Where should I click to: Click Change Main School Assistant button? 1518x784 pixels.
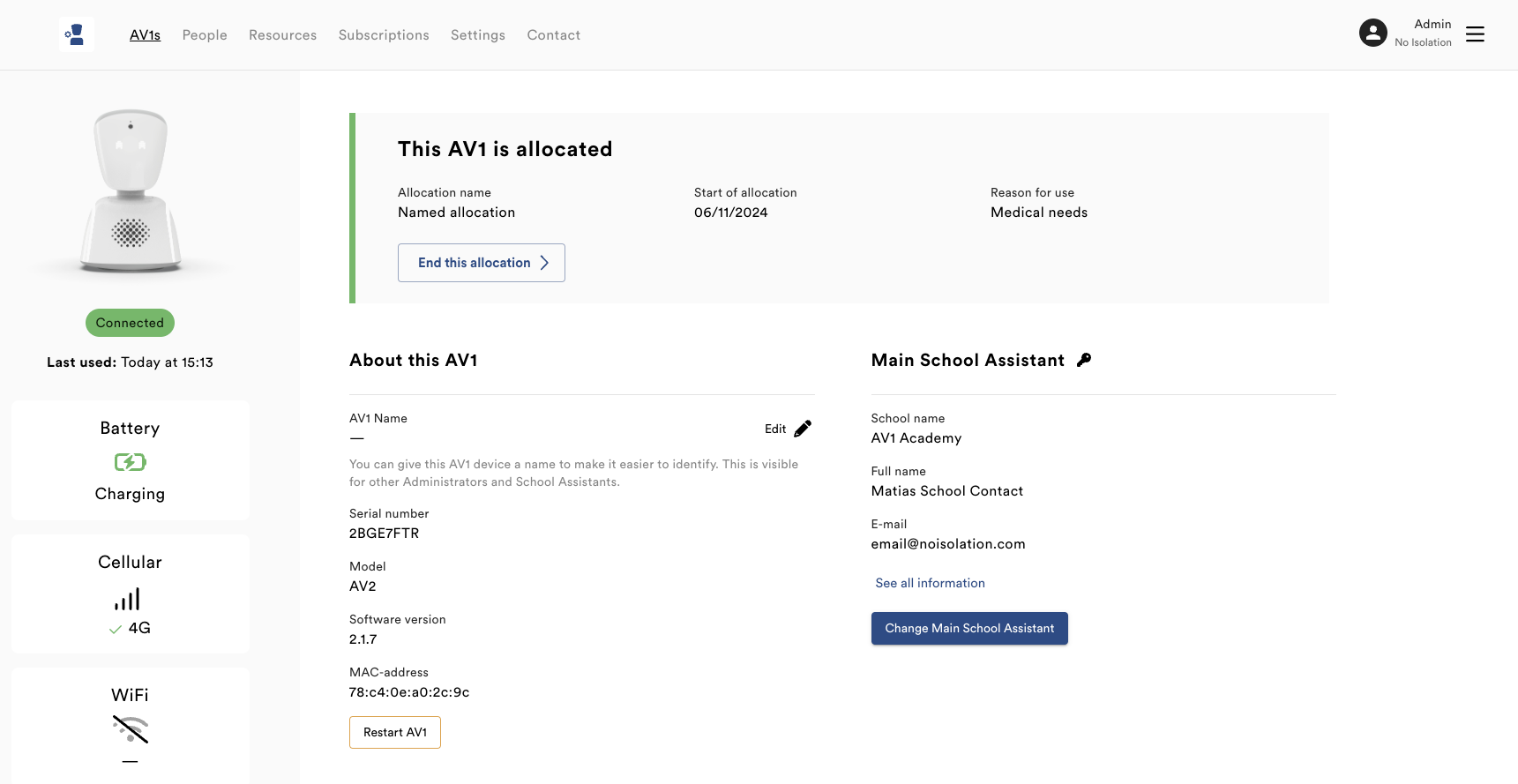(969, 628)
